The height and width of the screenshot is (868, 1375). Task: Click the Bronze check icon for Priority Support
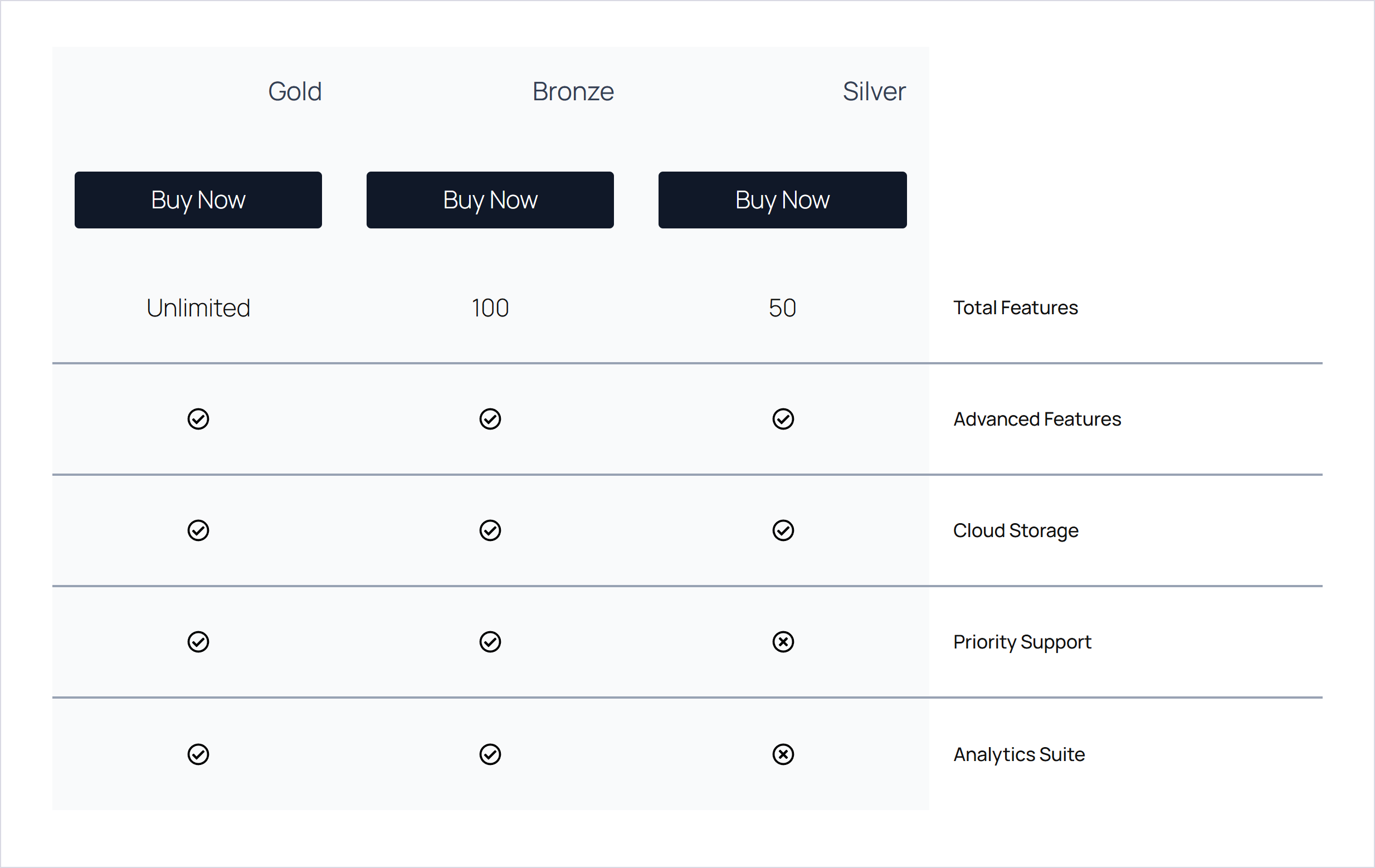[490, 642]
